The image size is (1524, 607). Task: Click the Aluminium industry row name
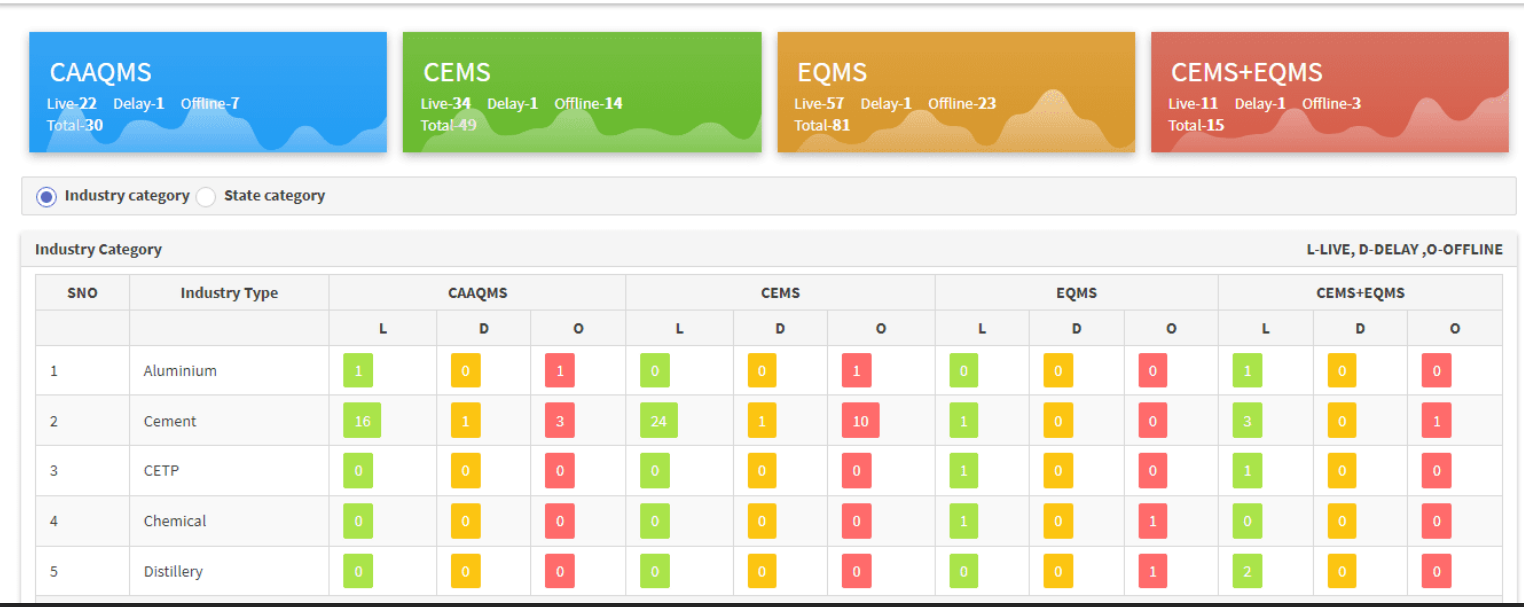point(180,371)
